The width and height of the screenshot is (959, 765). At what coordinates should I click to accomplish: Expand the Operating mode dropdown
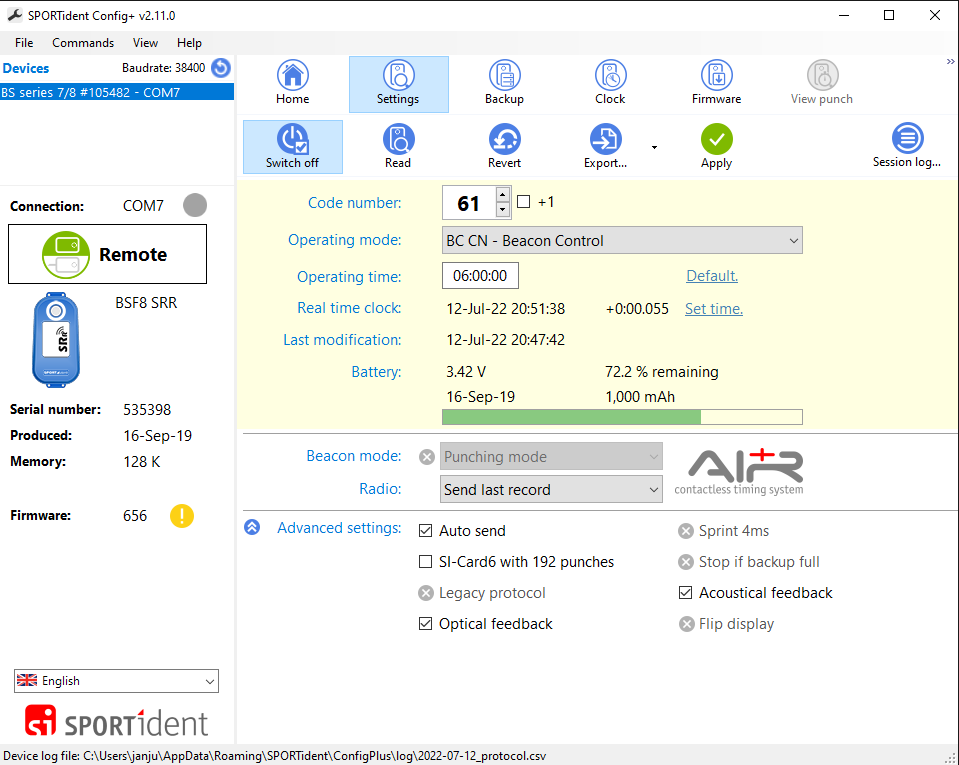[622, 241]
